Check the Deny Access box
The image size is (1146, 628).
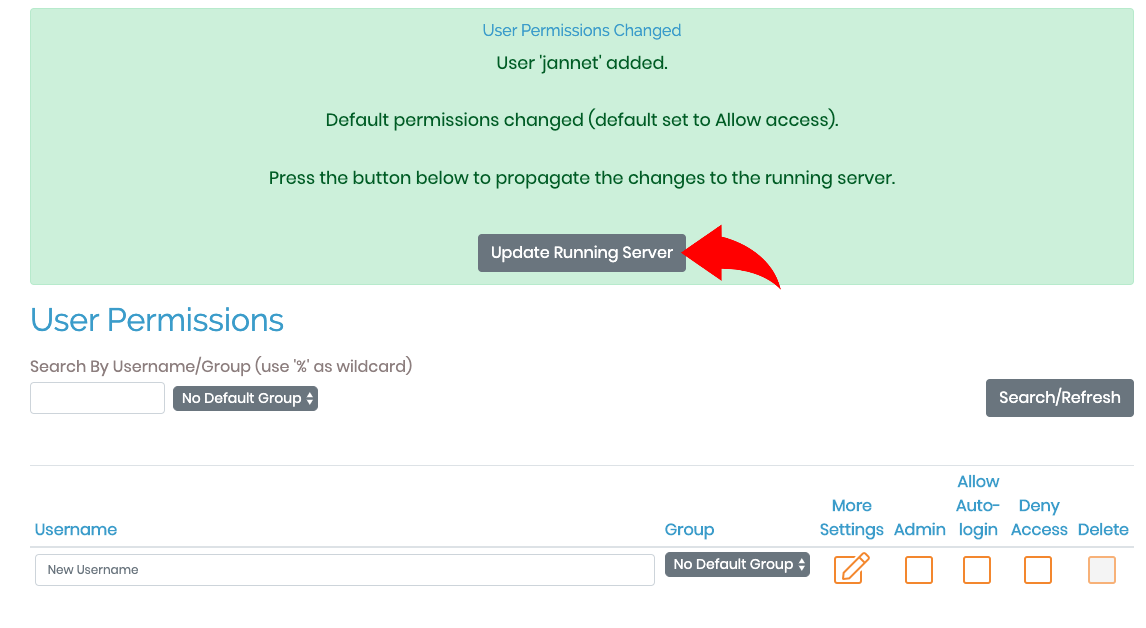click(1037, 570)
